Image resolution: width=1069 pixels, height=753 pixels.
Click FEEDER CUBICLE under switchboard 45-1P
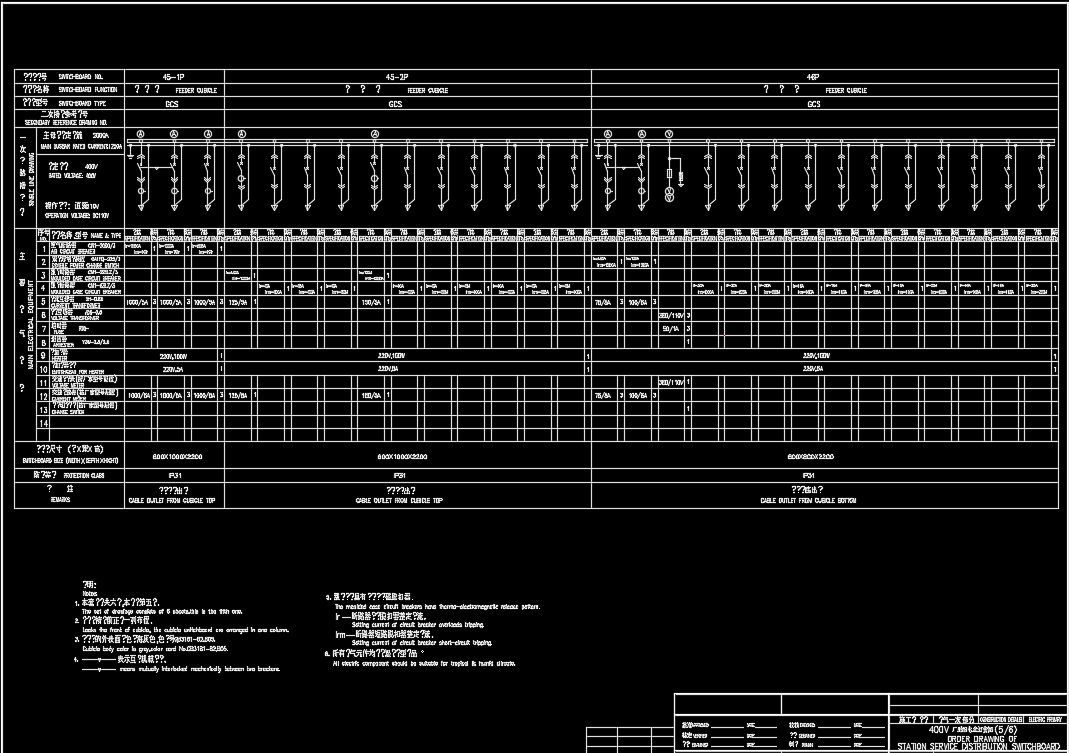pos(196,91)
